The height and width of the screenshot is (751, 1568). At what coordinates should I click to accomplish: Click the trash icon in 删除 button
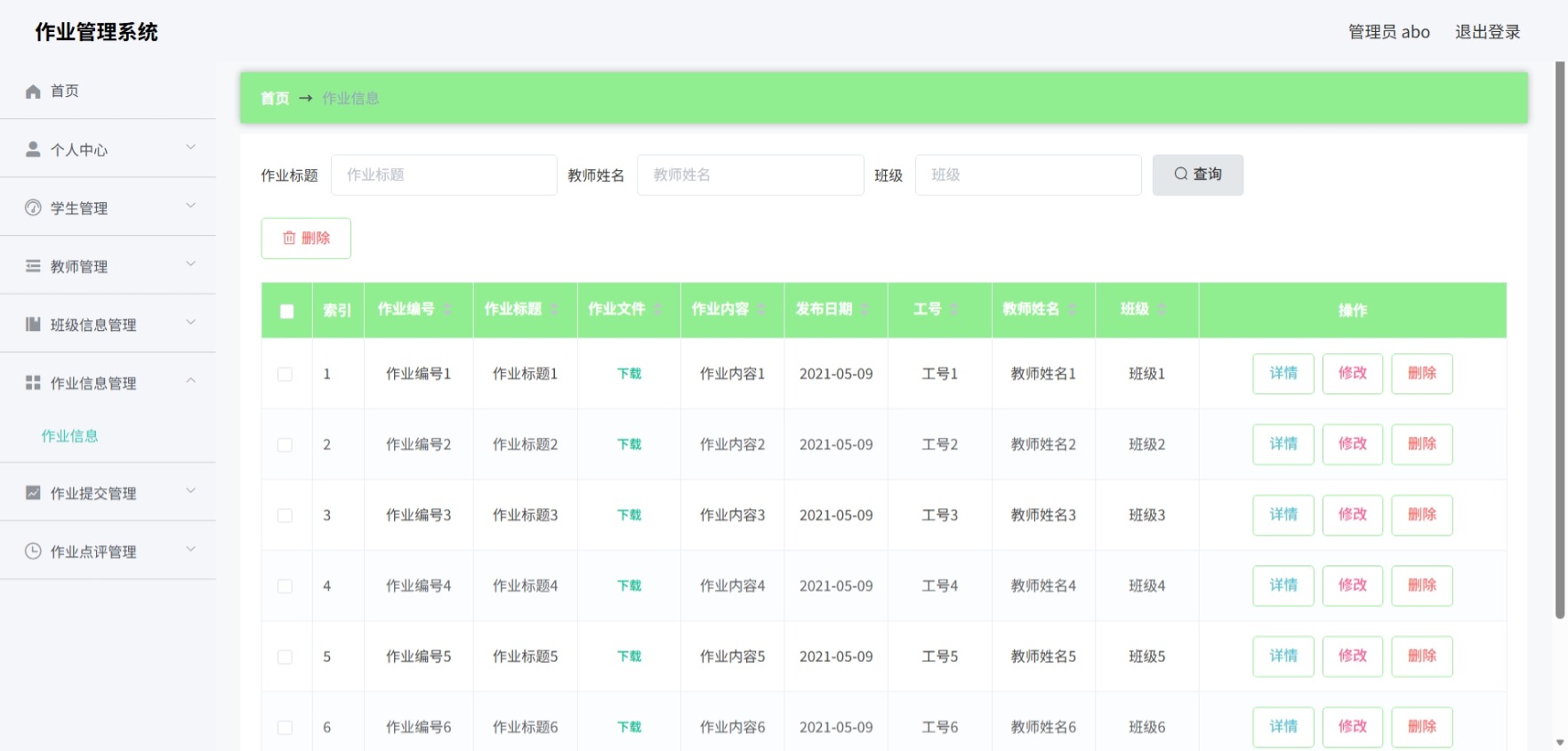(x=289, y=238)
